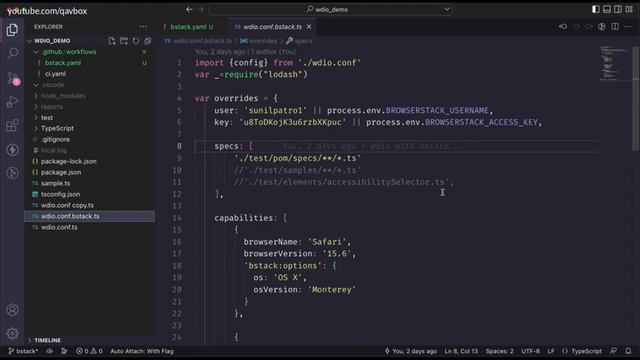Open the lightning bolt extension view
The width and height of the screenshot is (640, 360).
(x=12, y=149)
